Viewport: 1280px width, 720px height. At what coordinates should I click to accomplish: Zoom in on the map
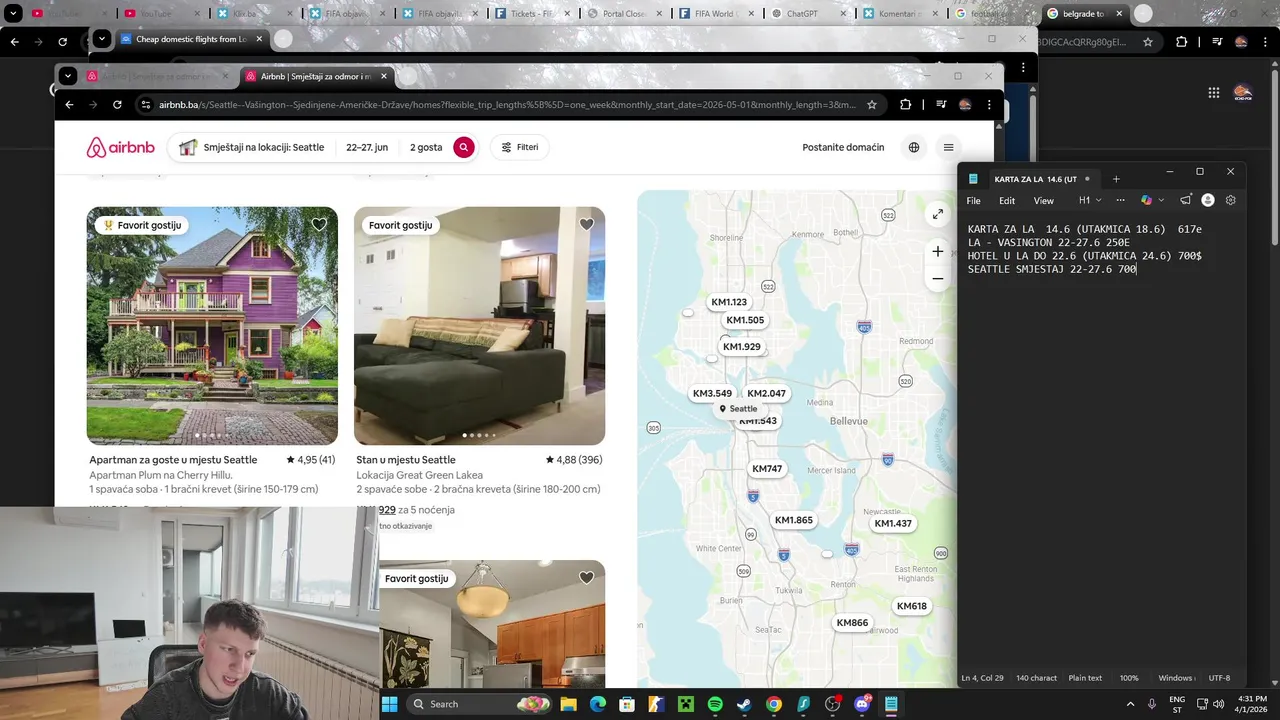pos(937,251)
